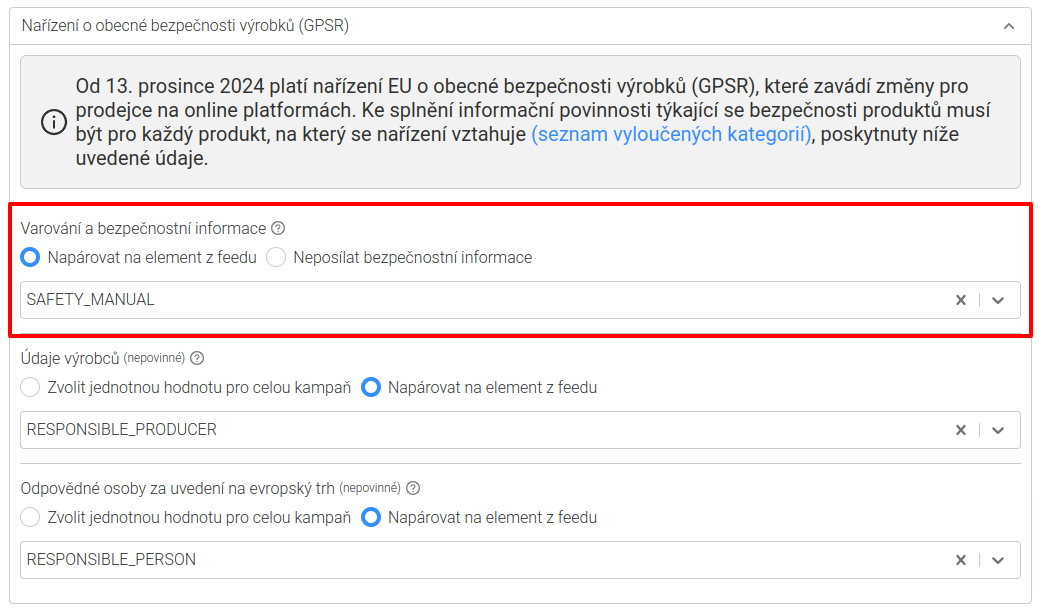Clear the RESPONSIBLE_PERSON selection
The image size is (1039, 616).
[960, 561]
